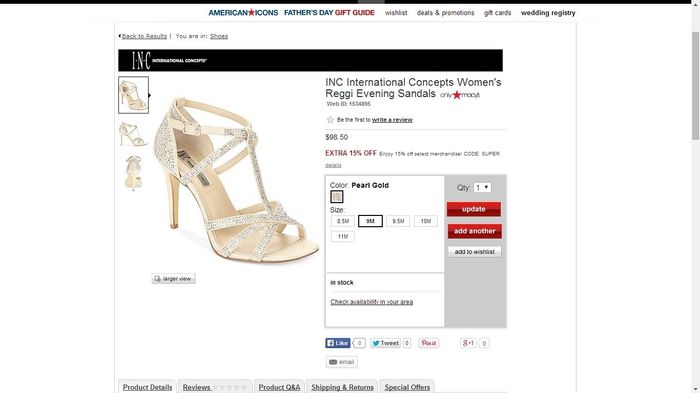Switch to the Product Details tab

tap(147, 387)
